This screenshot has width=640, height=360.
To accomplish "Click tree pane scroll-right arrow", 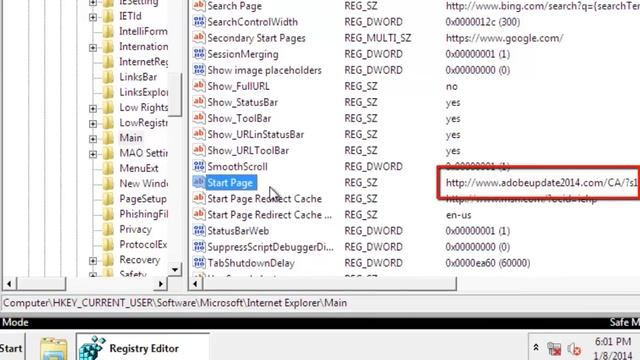I will tap(160, 284).
